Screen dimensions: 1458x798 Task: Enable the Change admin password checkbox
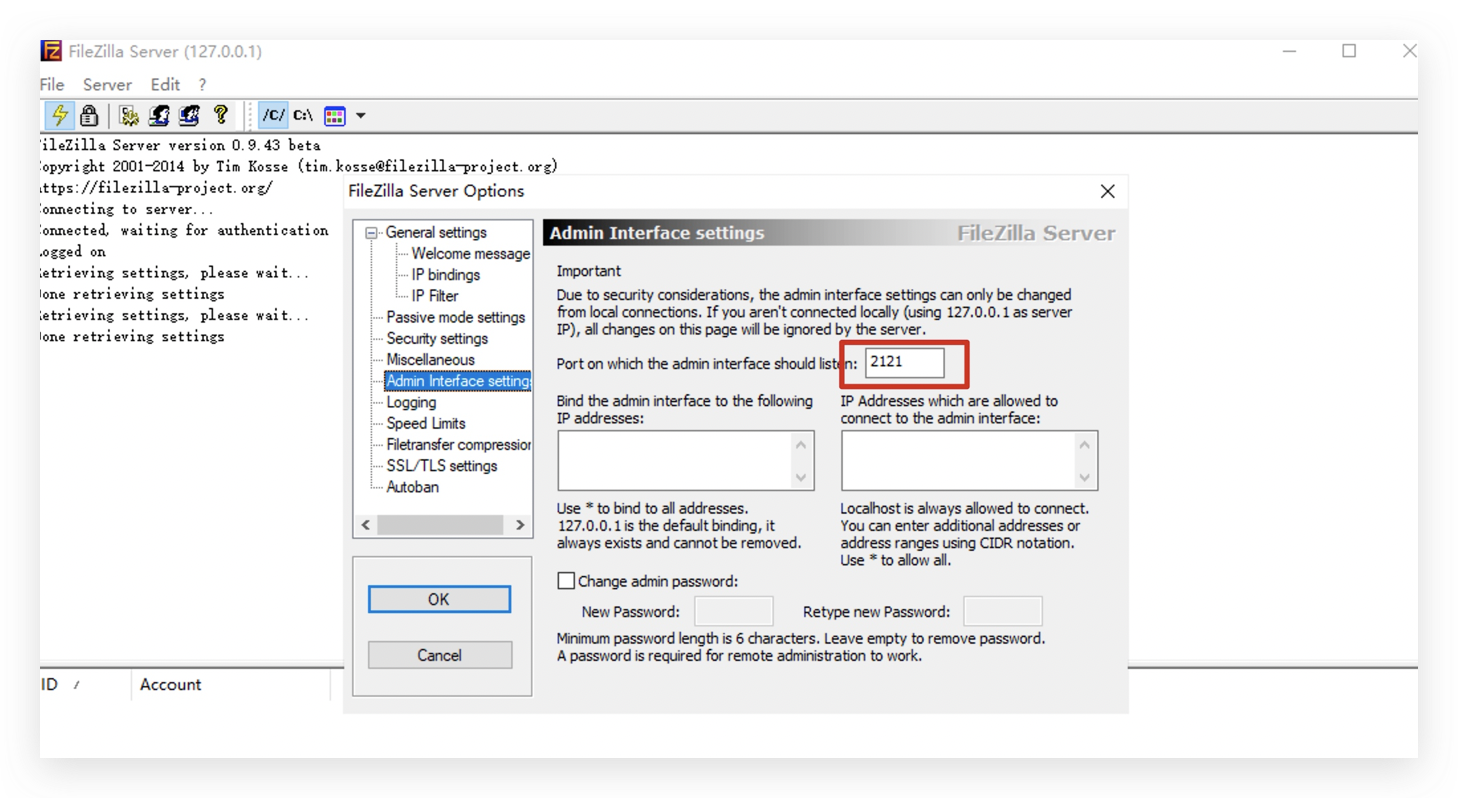[x=566, y=580]
